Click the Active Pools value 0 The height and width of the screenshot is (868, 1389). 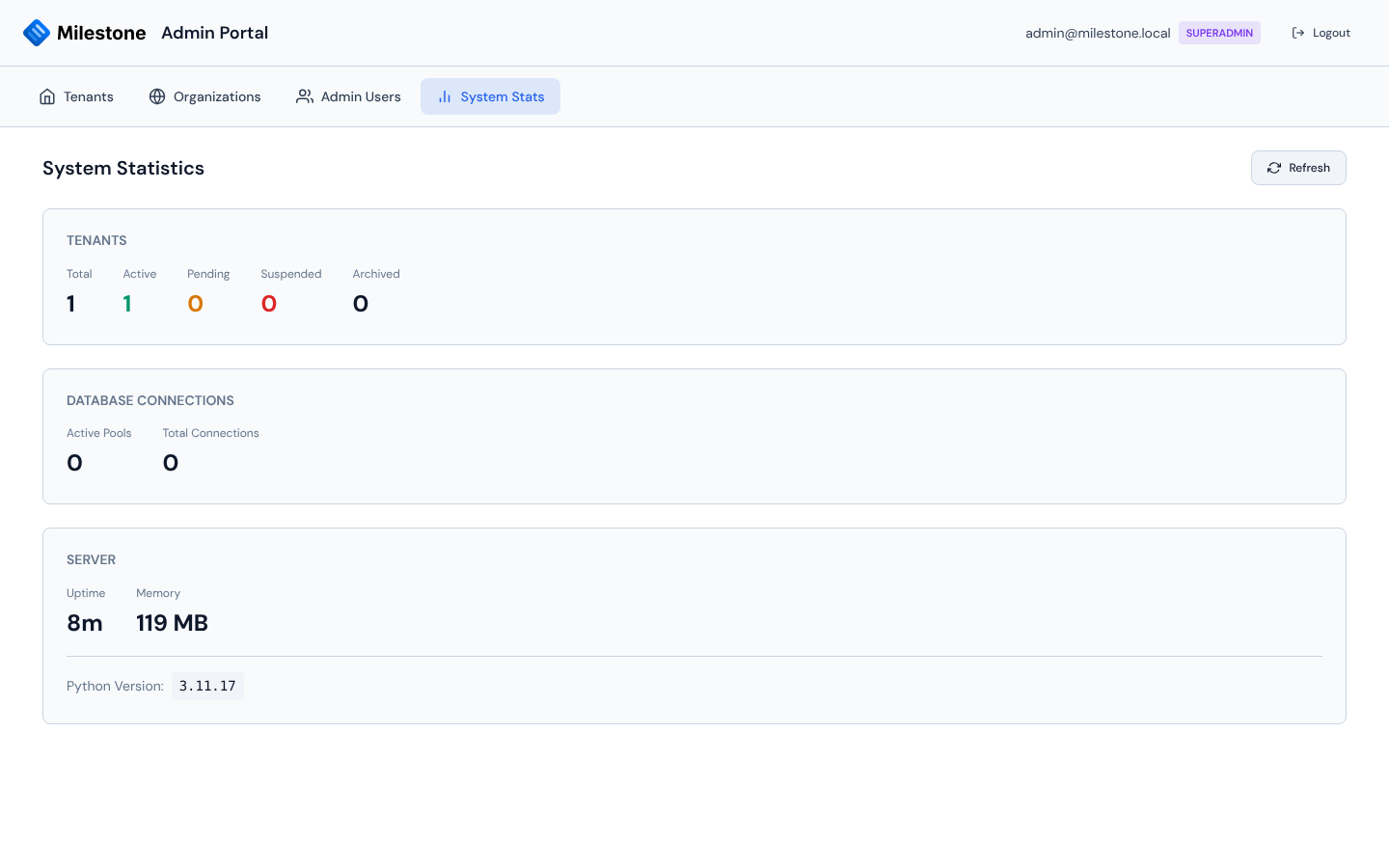74,463
